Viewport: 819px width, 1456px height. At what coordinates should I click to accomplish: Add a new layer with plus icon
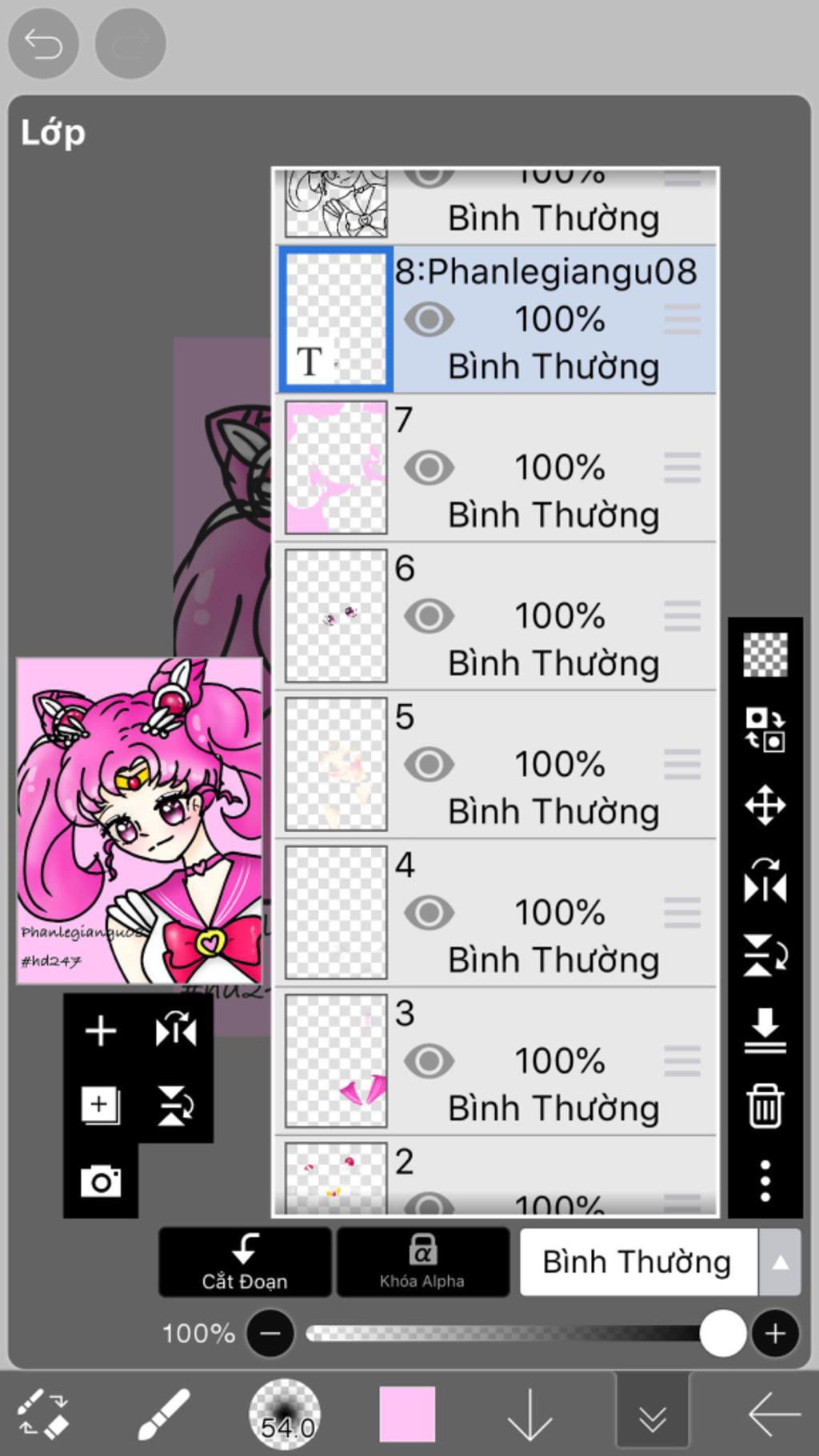(x=101, y=1030)
